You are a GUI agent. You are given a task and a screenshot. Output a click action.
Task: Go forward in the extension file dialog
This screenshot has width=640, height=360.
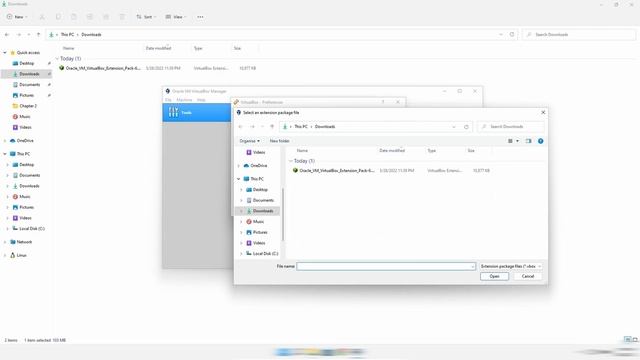(252, 127)
